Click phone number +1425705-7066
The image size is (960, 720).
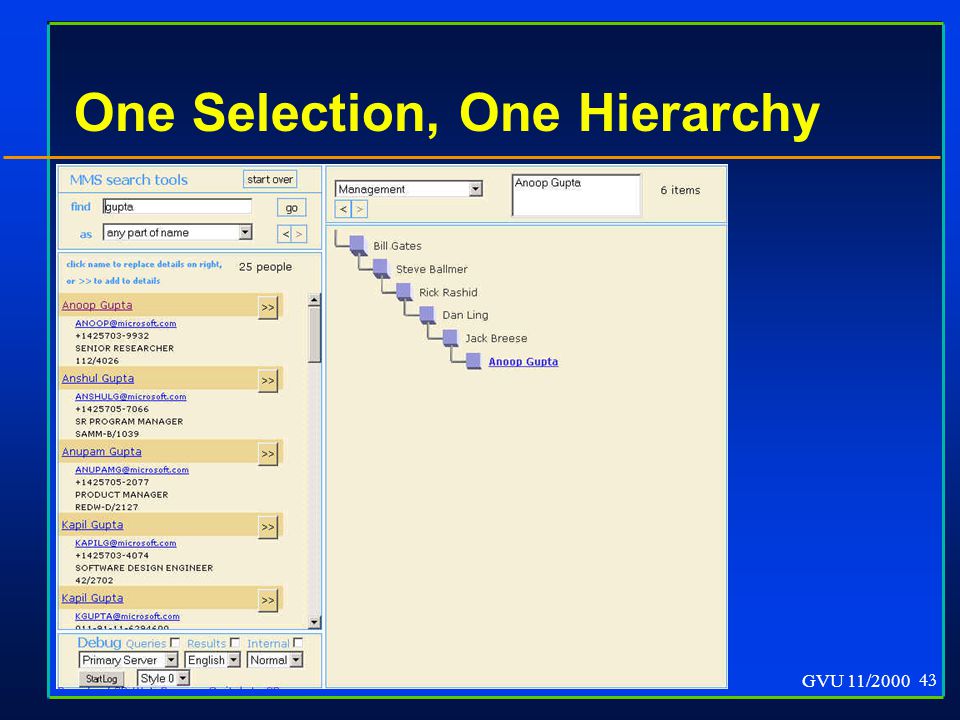(112, 408)
